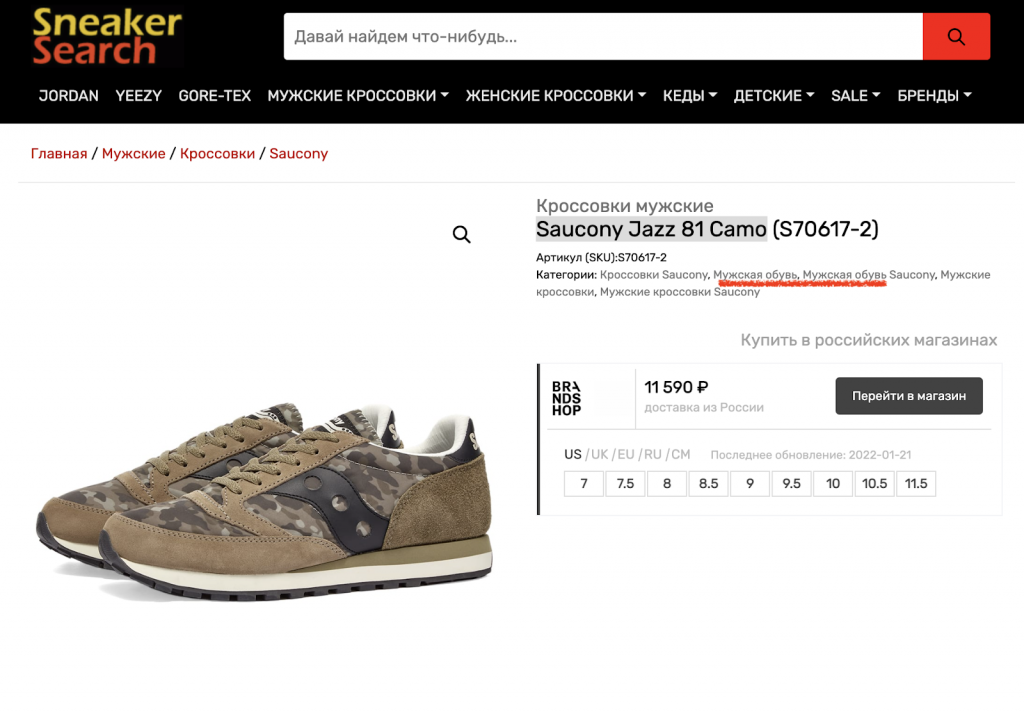Click the Brandshop store logo

point(566,398)
